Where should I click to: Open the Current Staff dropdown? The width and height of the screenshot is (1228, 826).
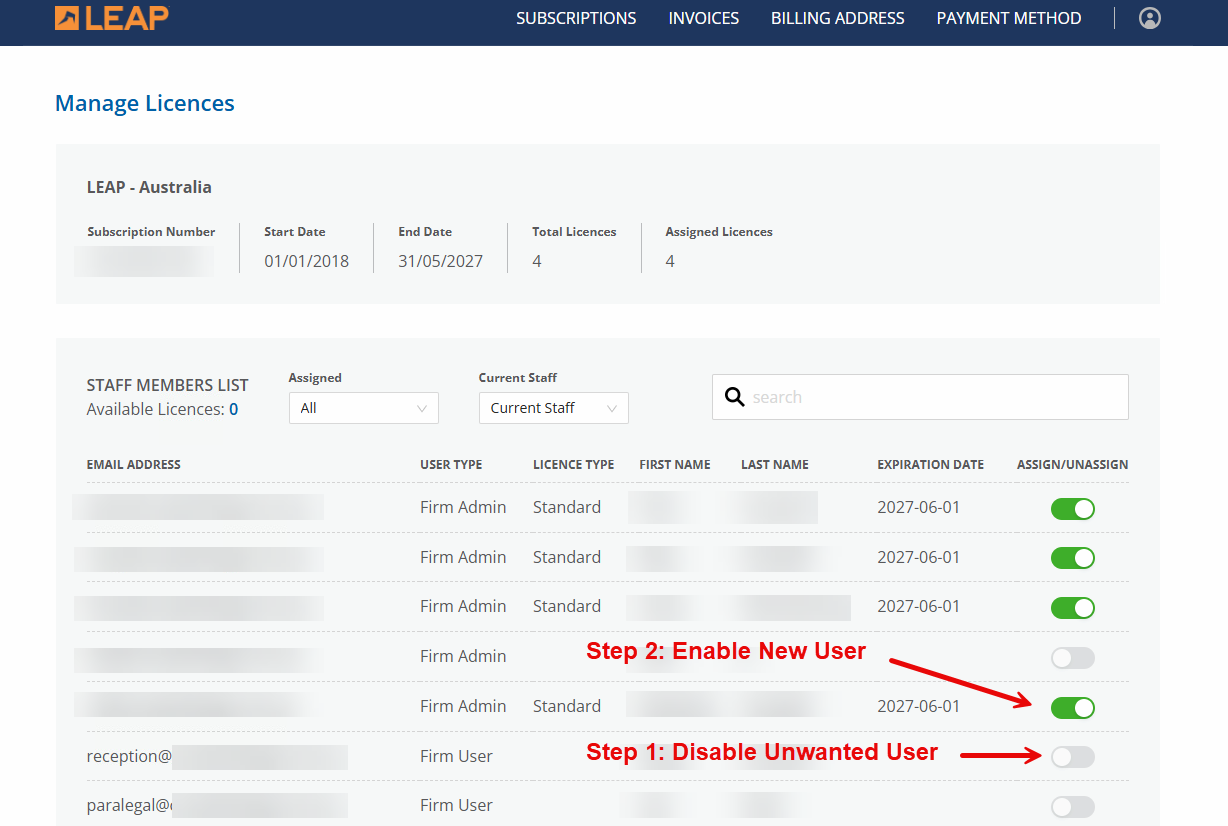pos(553,408)
